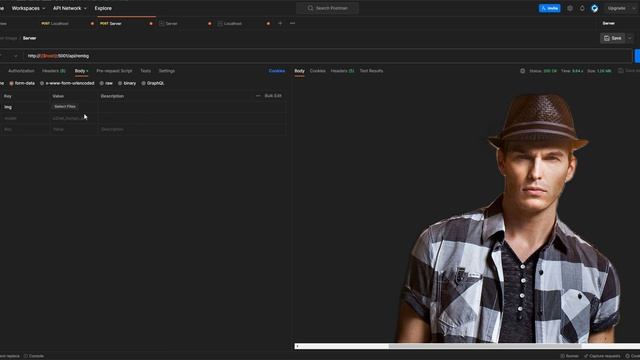The image size is (640, 360).
Task: Expand the Save options arrow
Action: (630, 38)
